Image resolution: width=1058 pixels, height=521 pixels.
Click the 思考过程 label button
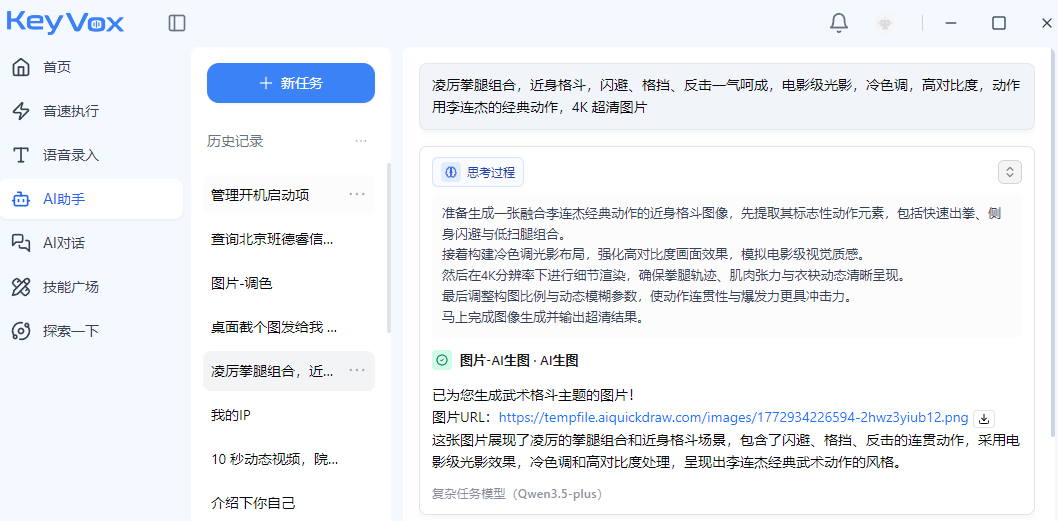tap(478, 172)
